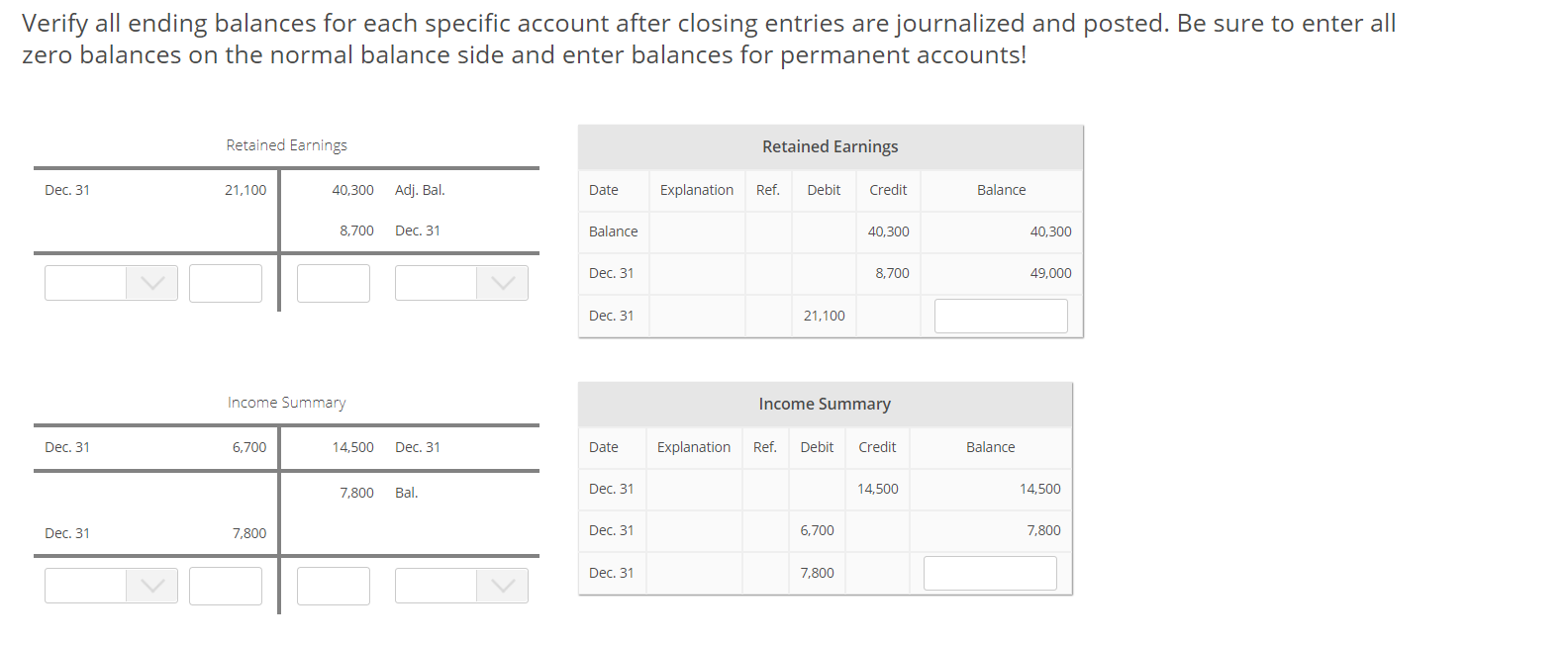Click the Ref. column header in Income Summary ledger
The width and height of the screenshot is (1568, 645).
[x=764, y=446]
